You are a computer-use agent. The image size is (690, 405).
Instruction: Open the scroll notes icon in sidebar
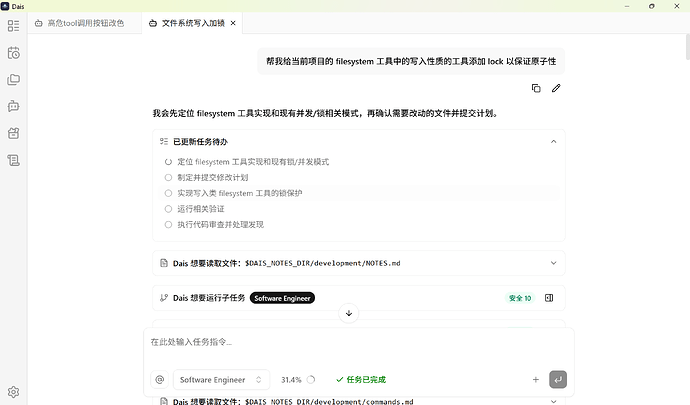click(14, 160)
